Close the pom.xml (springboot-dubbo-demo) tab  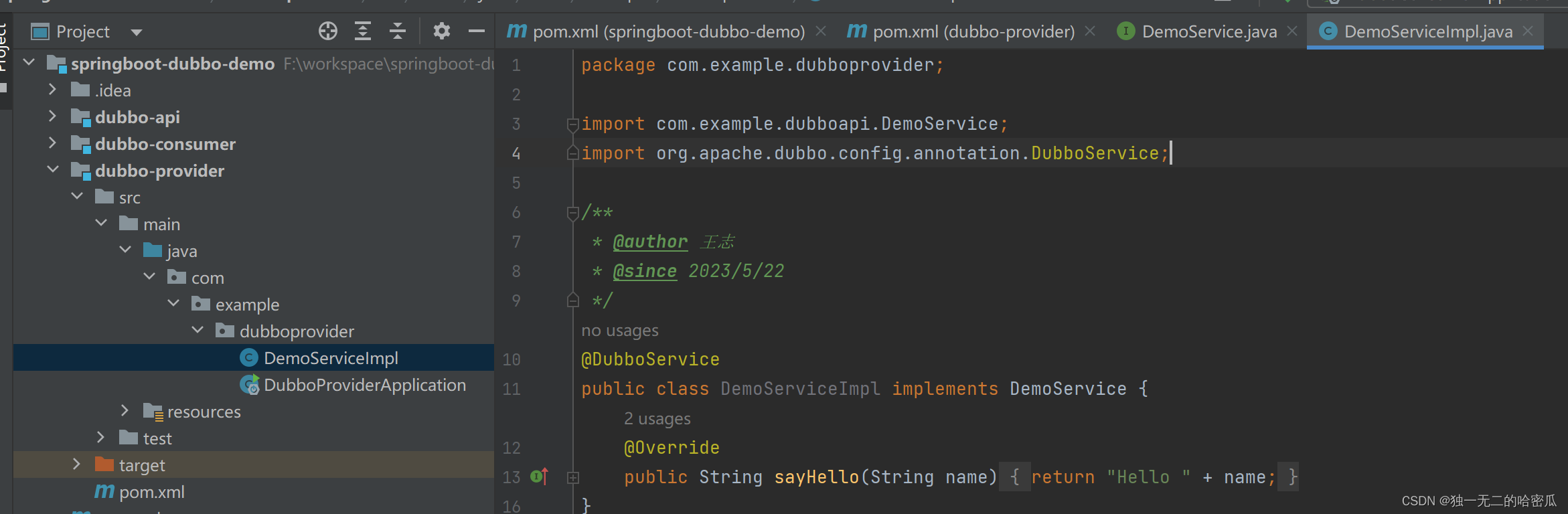pos(821,31)
